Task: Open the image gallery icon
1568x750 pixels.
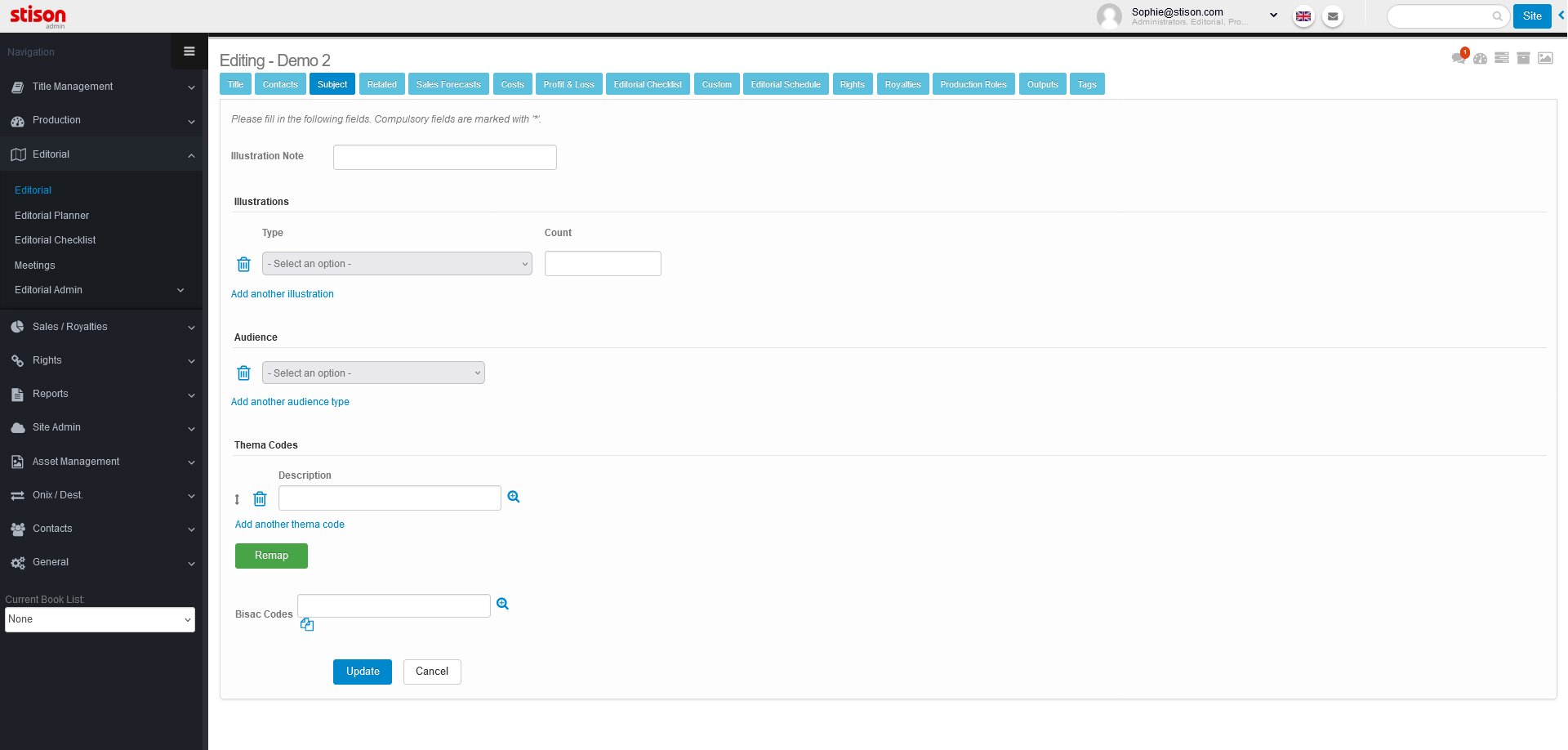Action: point(1545,58)
